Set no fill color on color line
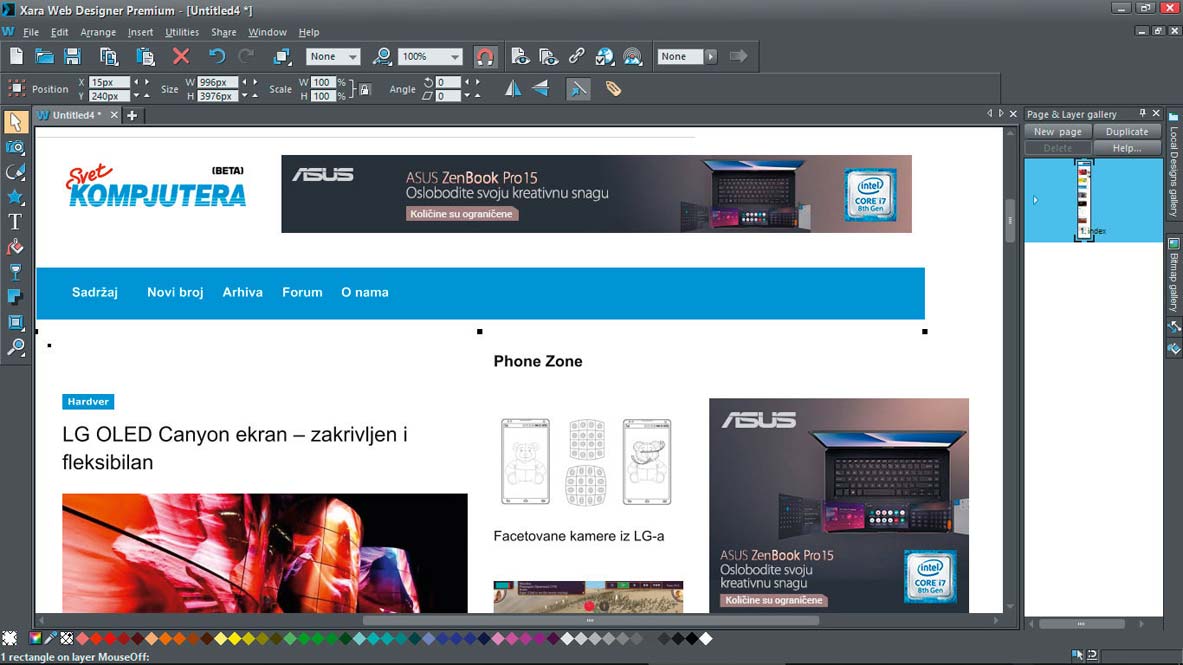The height and width of the screenshot is (665, 1183). click(x=66, y=639)
